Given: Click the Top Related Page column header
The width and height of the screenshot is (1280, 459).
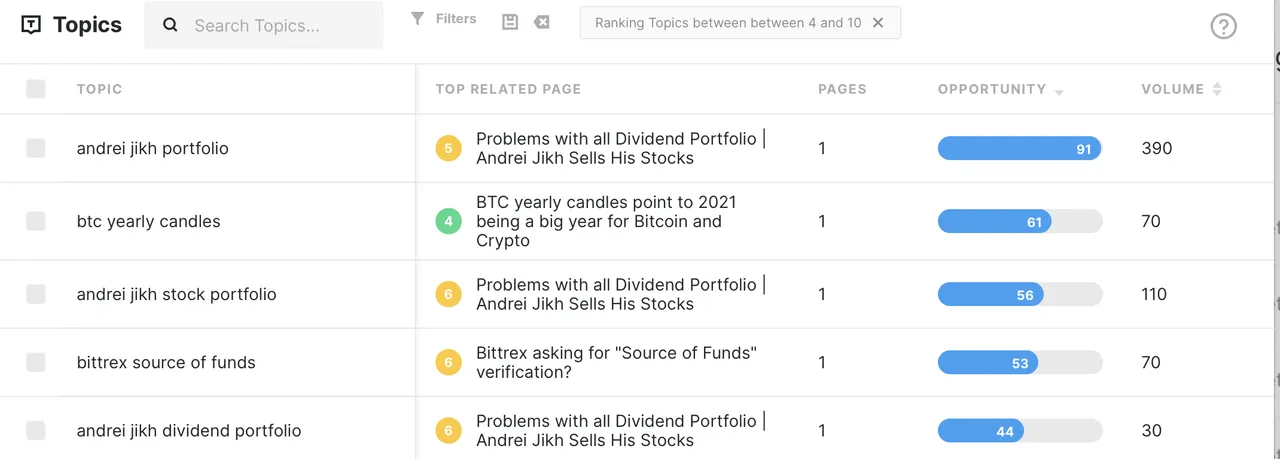Looking at the screenshot, I should 508,89.
